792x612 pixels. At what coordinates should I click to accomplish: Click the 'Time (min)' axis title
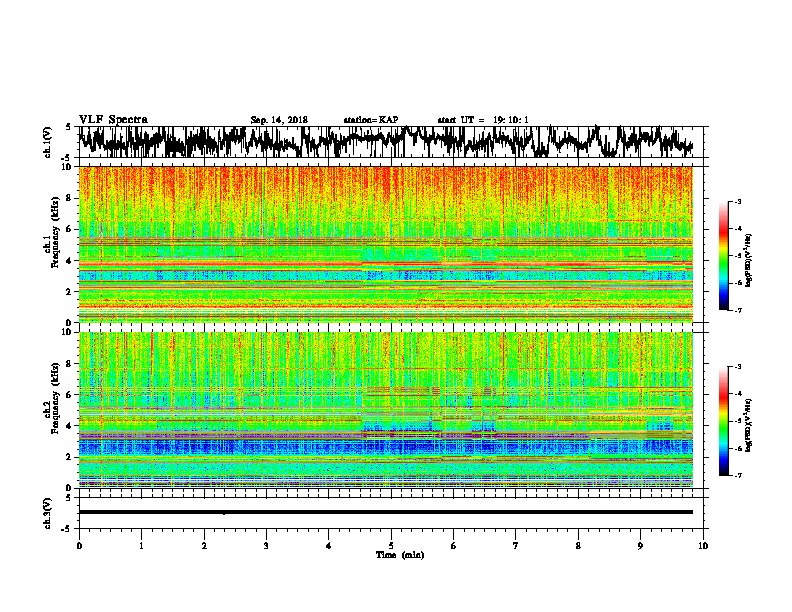pos(400,555)
